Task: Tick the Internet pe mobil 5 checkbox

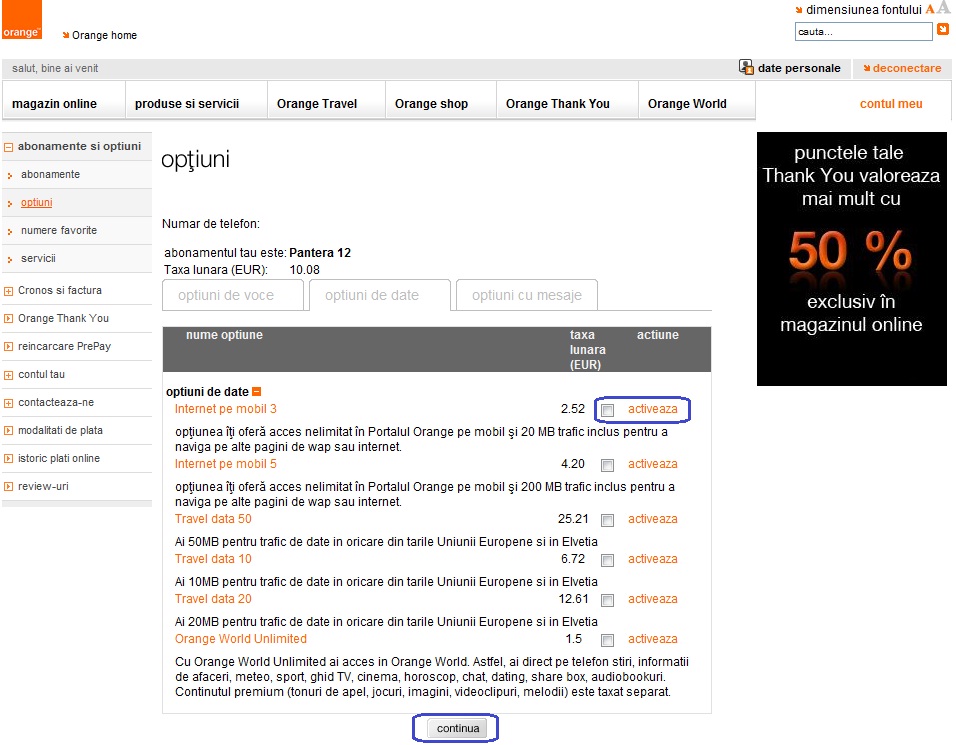Action: [x=607, y=465]
